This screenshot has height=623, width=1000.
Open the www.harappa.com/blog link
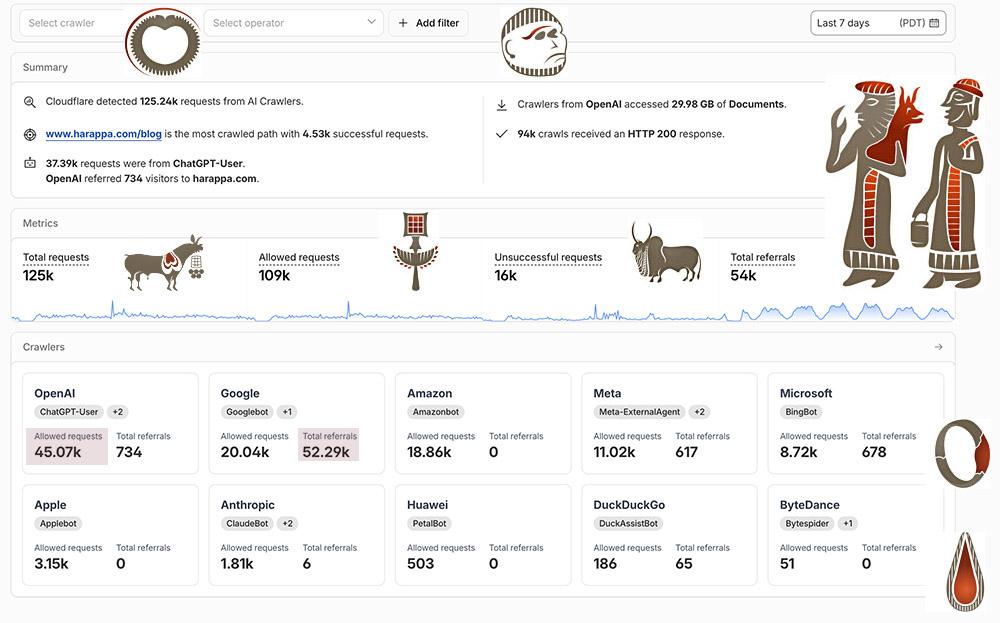pyautogui.click(x=103, y=134)
